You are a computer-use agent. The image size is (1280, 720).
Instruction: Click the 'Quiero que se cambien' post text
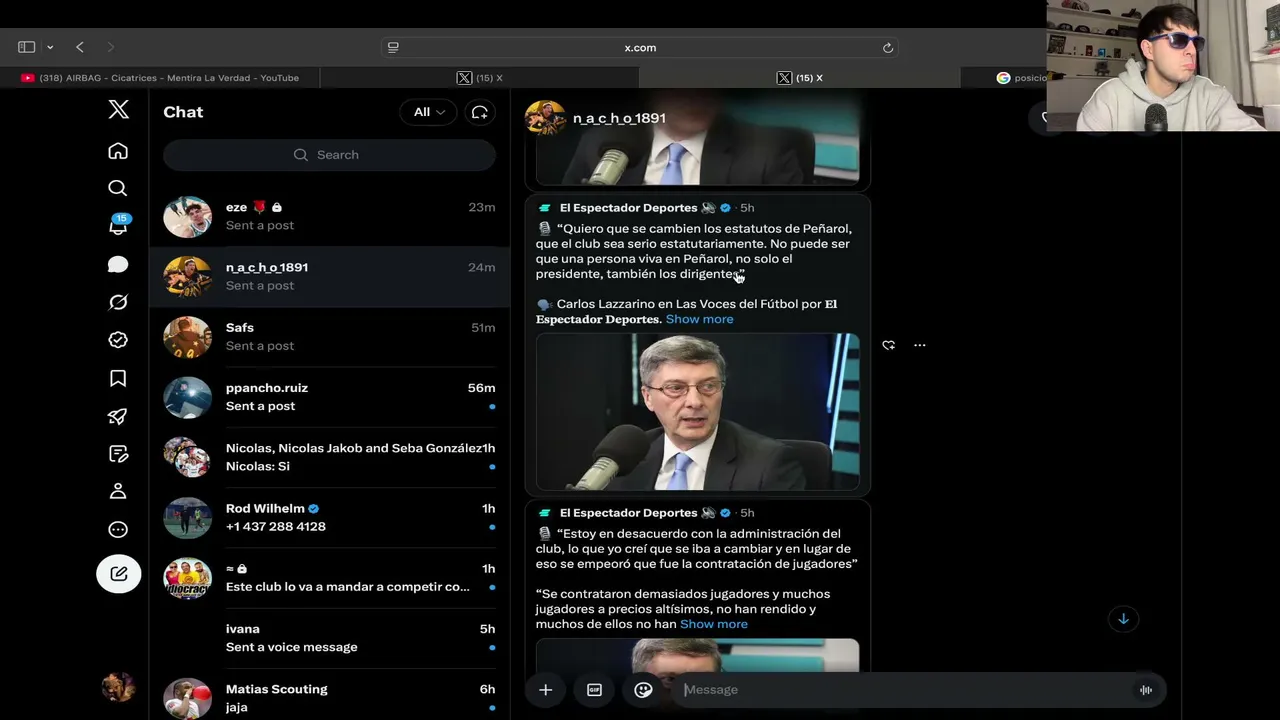[692, 251]
